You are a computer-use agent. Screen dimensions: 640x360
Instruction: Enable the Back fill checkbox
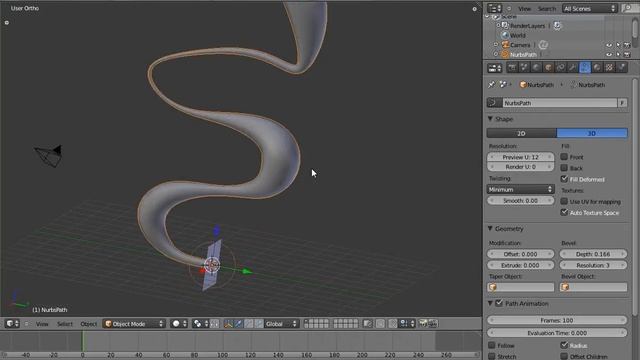tap(564, 168)
